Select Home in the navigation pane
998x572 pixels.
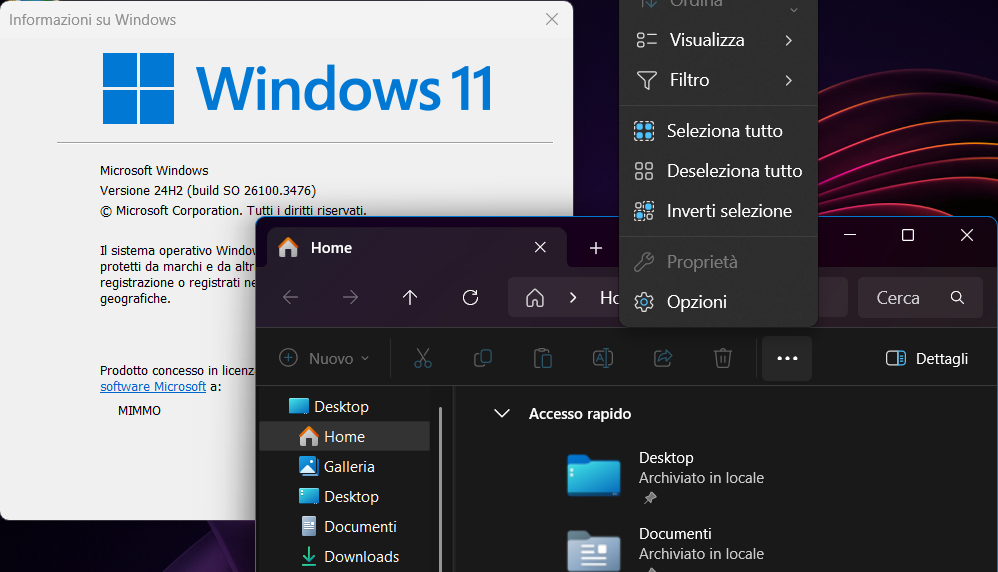click(345, 436)
